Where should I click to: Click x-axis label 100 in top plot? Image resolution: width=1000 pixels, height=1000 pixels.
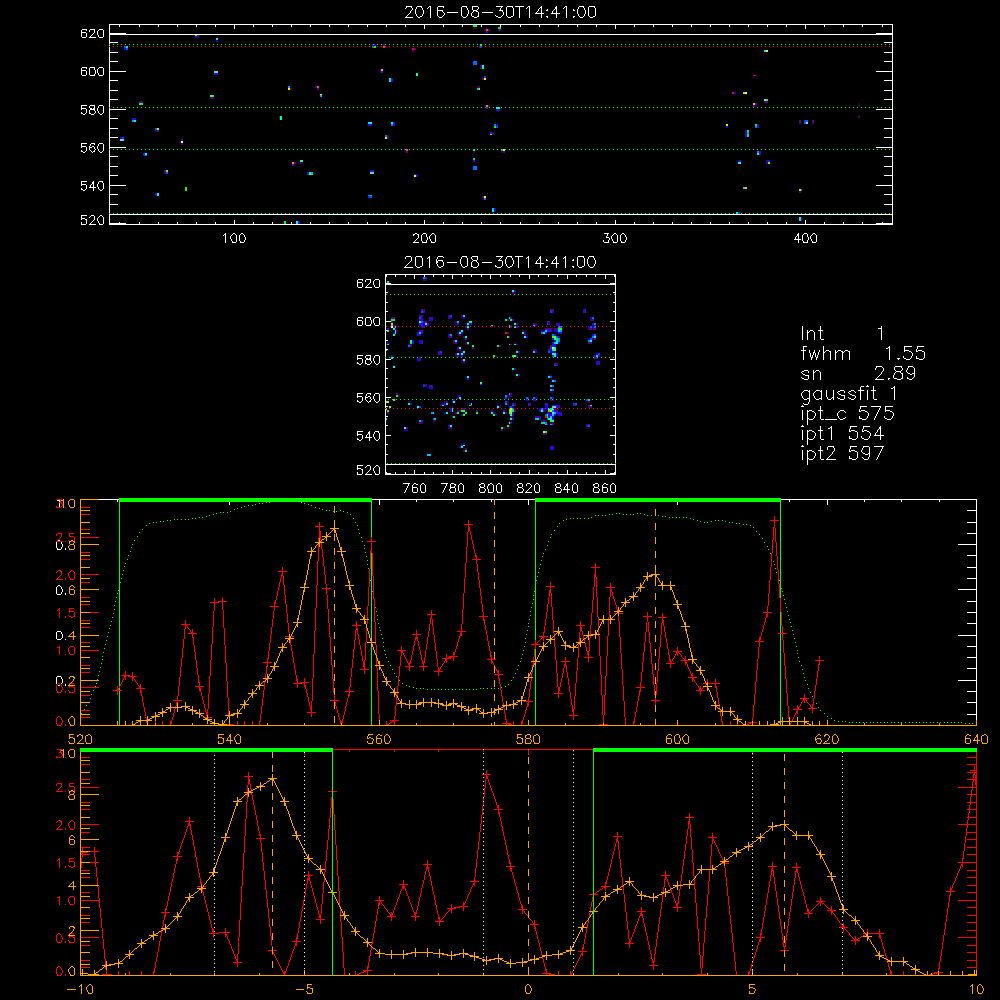point(234,239)
